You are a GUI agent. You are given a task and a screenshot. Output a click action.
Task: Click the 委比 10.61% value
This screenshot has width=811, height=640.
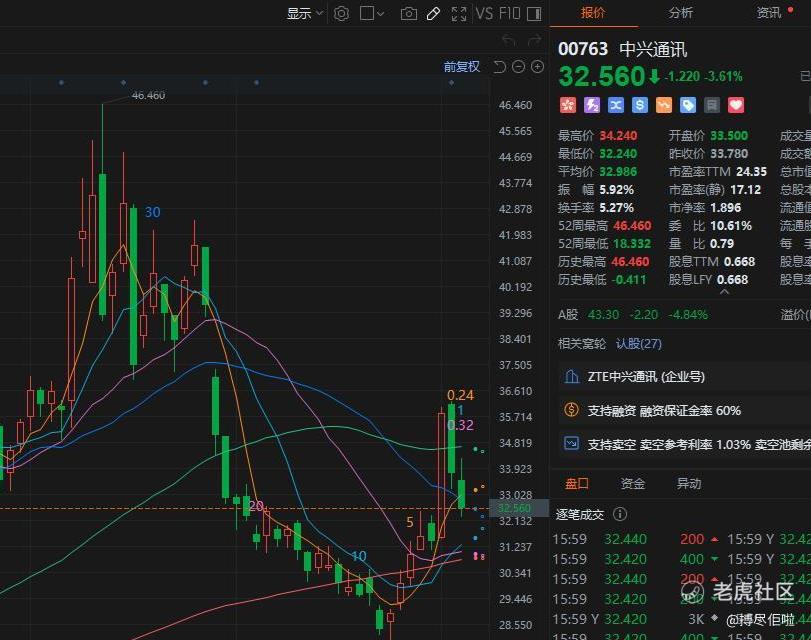731,226
